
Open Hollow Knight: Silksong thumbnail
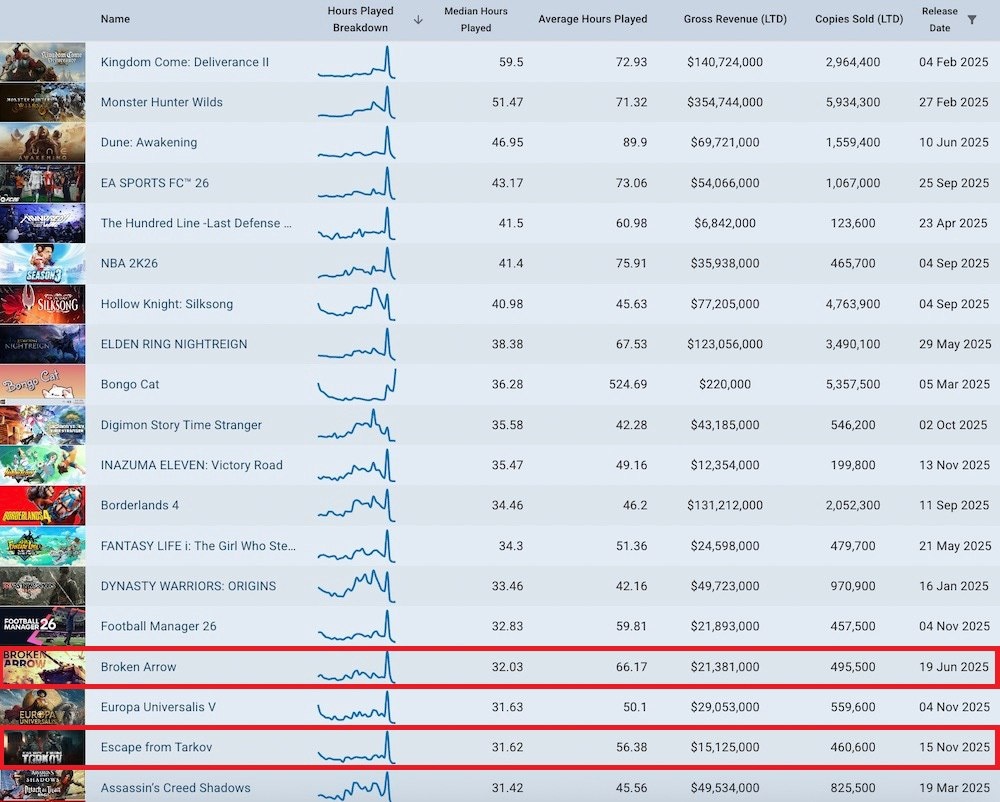click(x=43, y=304)
